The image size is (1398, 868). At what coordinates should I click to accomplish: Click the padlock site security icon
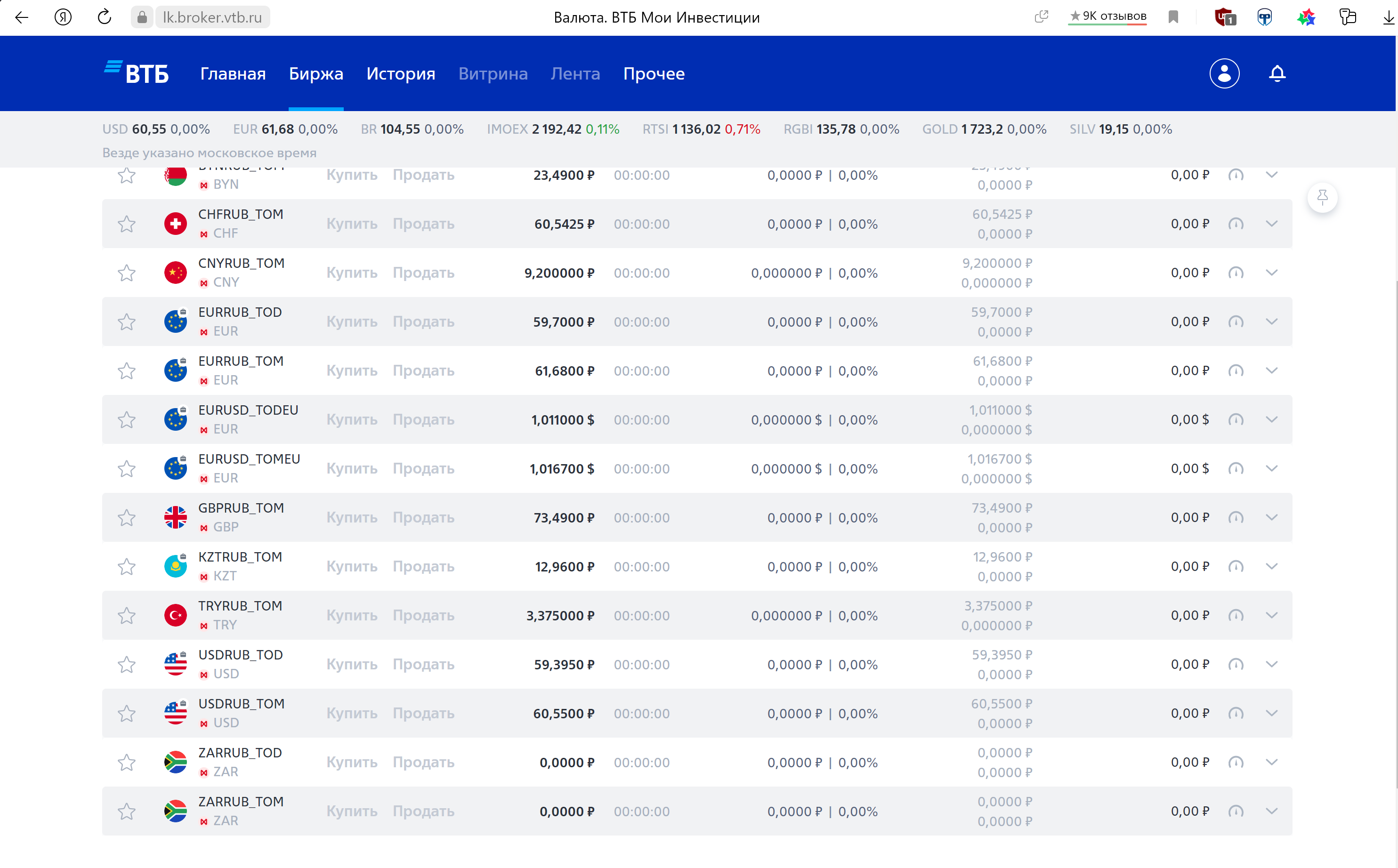click(x=142, y=17)
